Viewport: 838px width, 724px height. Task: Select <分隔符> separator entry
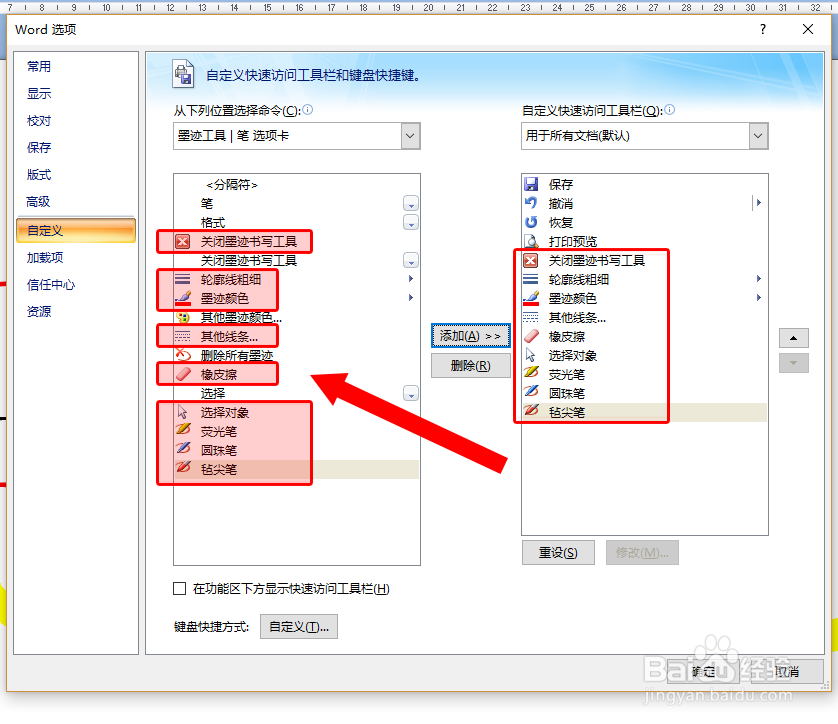click(x=232, y=184)
